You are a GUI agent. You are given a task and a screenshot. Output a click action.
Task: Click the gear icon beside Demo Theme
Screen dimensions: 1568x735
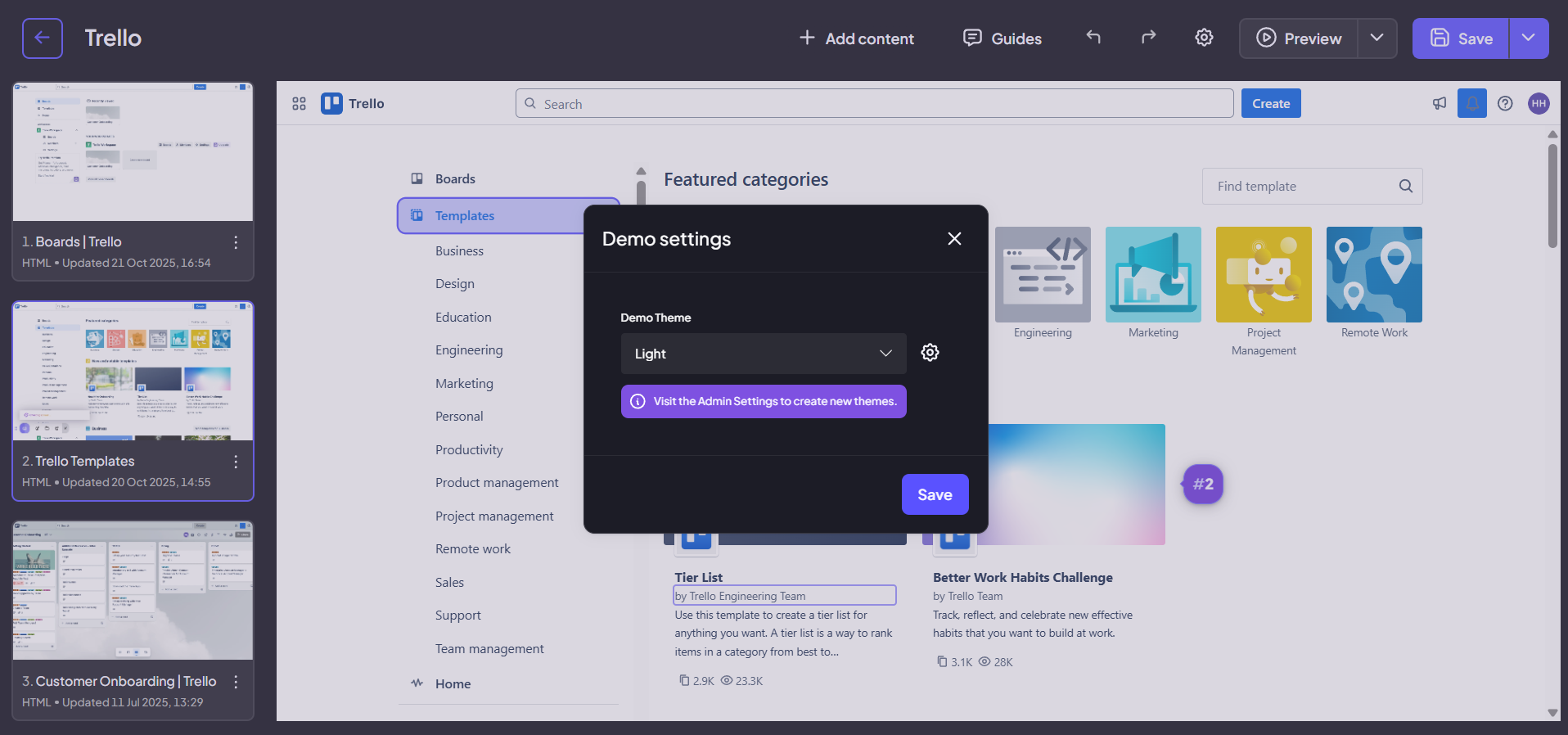click(930, 353)
